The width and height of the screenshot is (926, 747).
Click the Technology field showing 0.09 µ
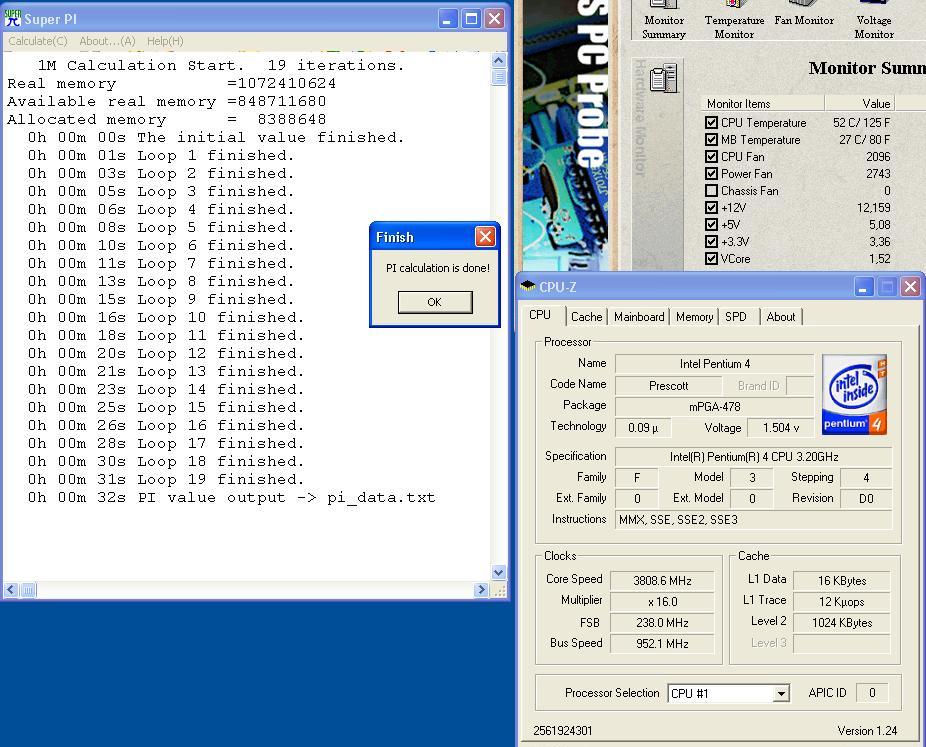pyautogui.click(x=643, y=428)
